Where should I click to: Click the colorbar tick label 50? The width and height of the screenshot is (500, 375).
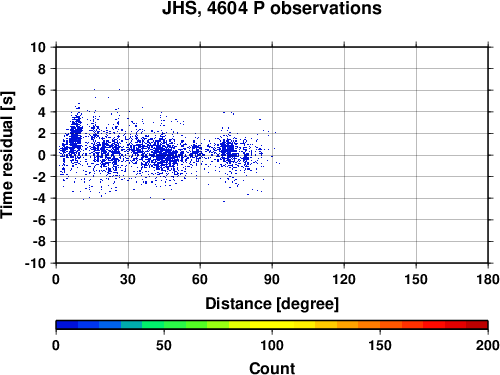tap(164, 345)
